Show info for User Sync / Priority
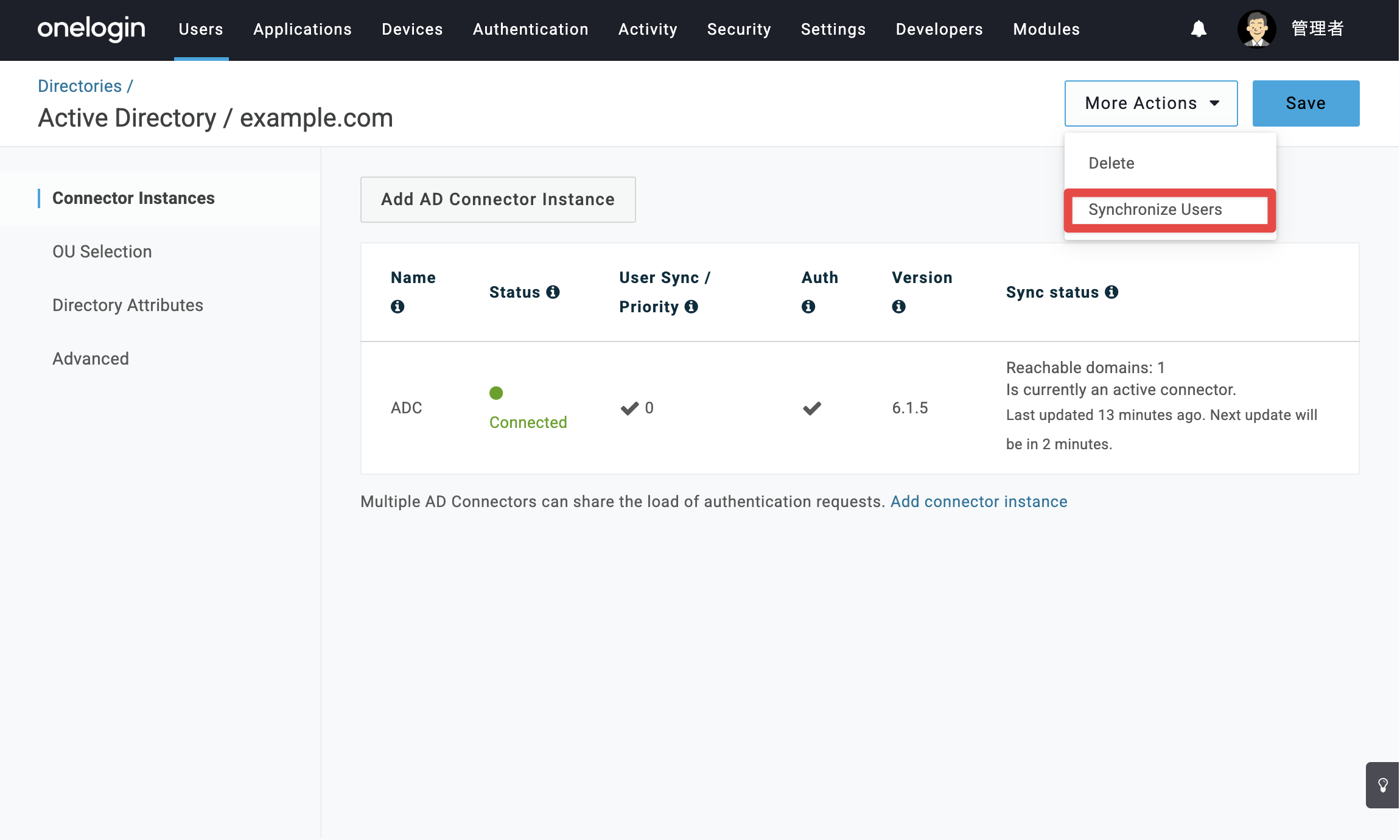 (x=691, y=307)
